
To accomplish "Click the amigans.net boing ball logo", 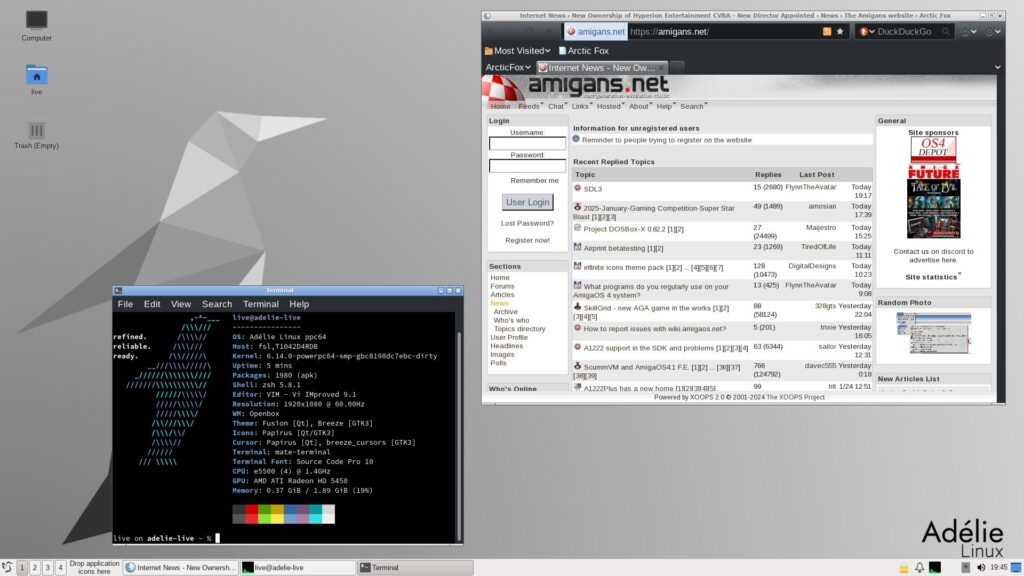I will [x=503, y=88].
